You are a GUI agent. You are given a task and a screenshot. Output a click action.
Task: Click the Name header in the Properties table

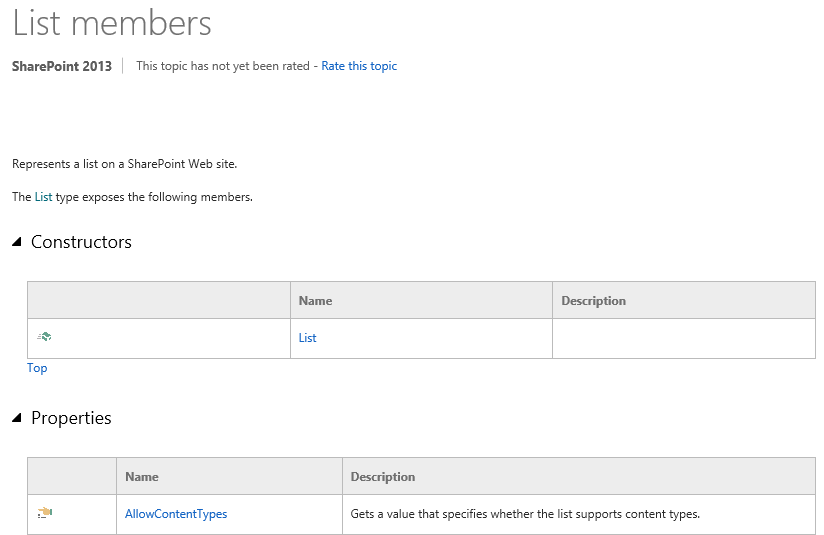pos(141,477)
